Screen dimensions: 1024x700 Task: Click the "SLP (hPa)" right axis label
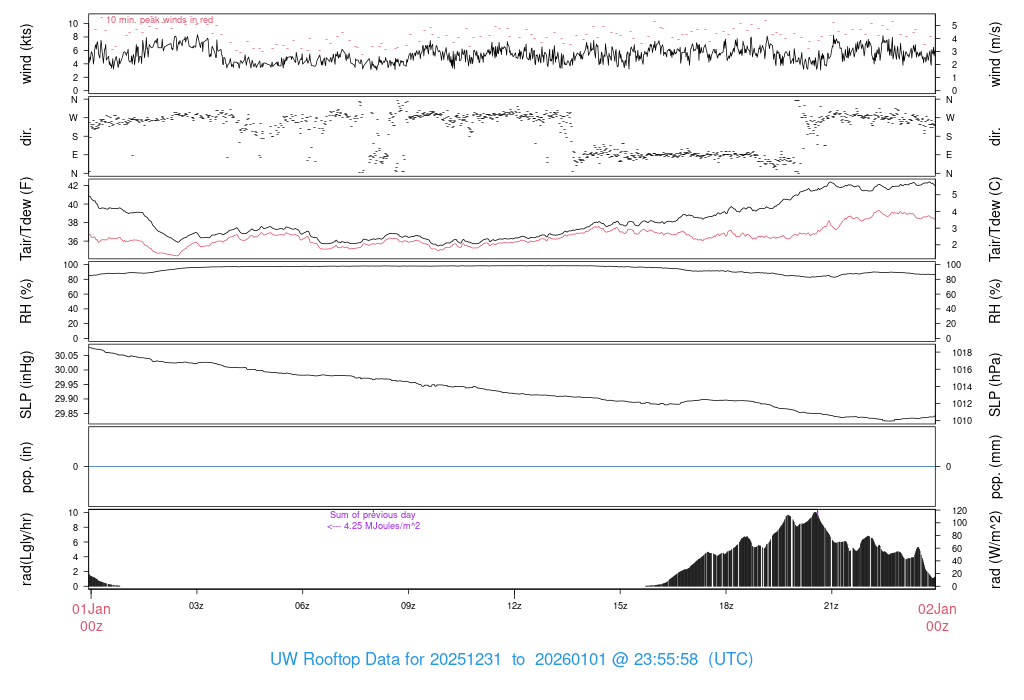pyautogui.click(x=995, y=386)
